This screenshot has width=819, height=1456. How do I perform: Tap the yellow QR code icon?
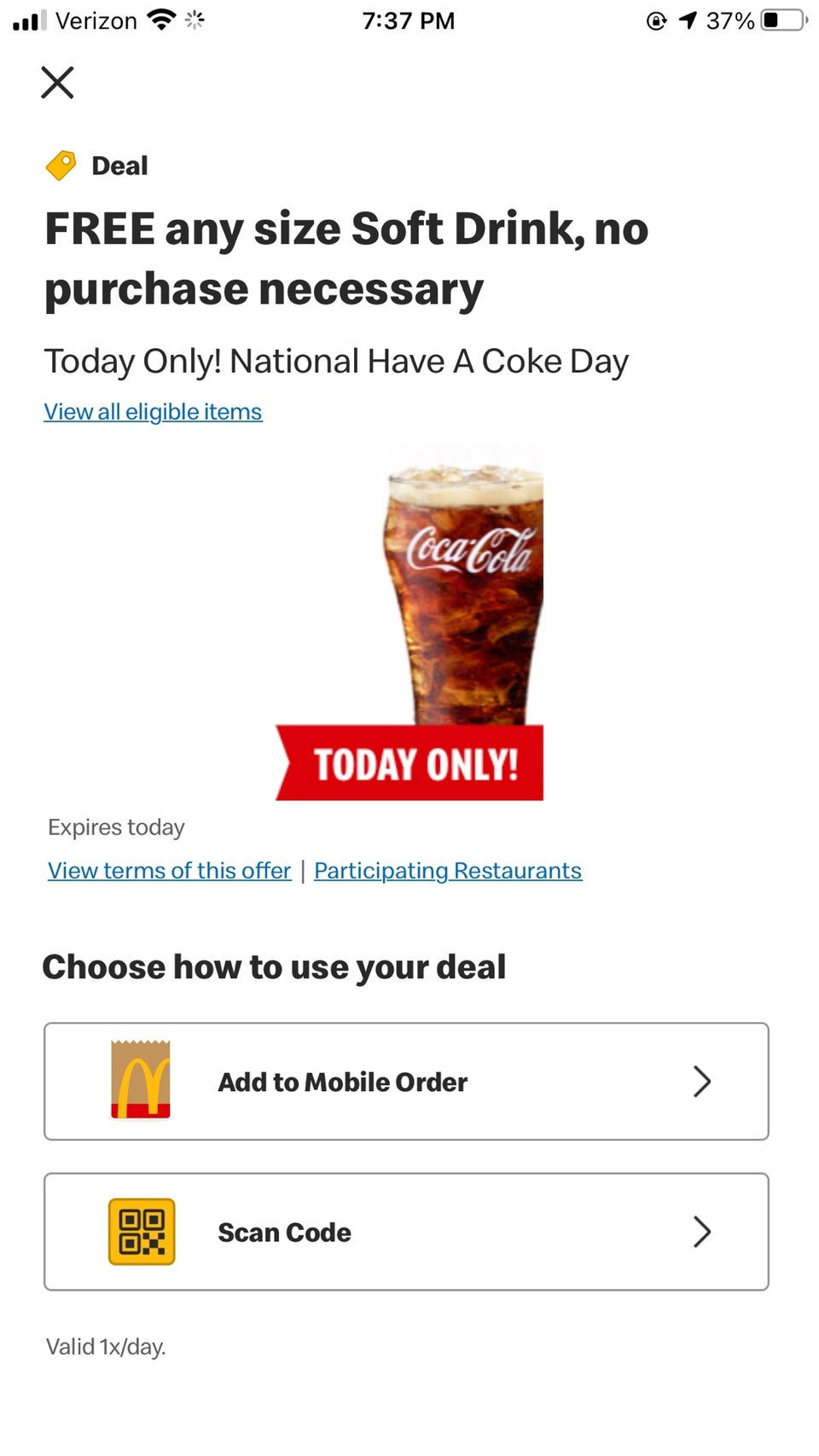coord(142,1232)
